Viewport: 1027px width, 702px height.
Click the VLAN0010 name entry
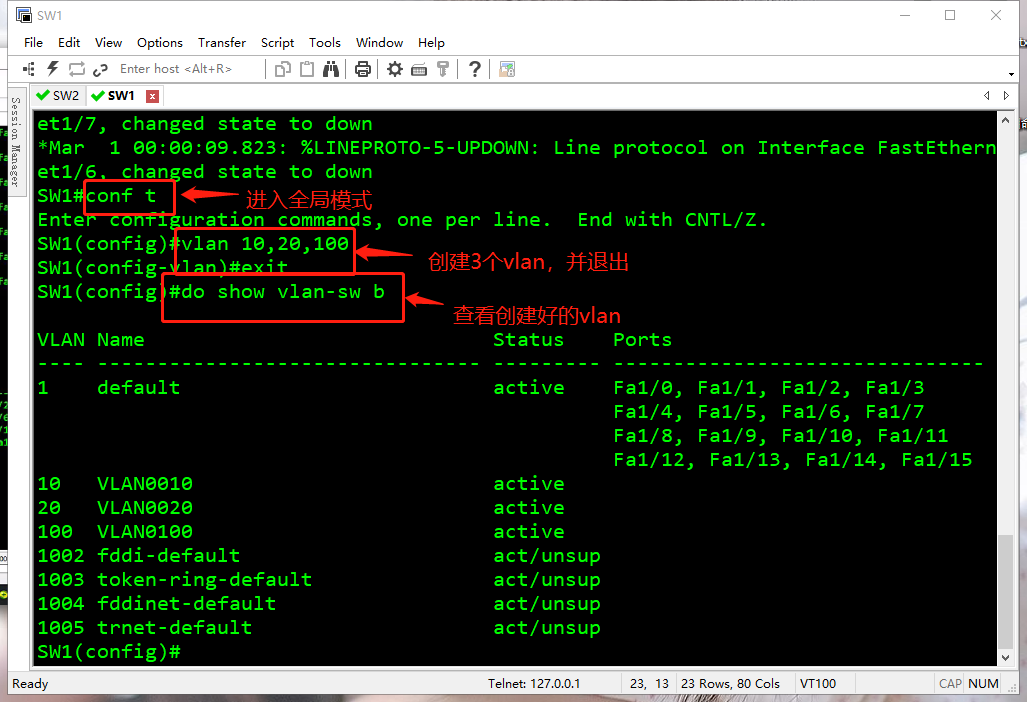coord(145,484)
